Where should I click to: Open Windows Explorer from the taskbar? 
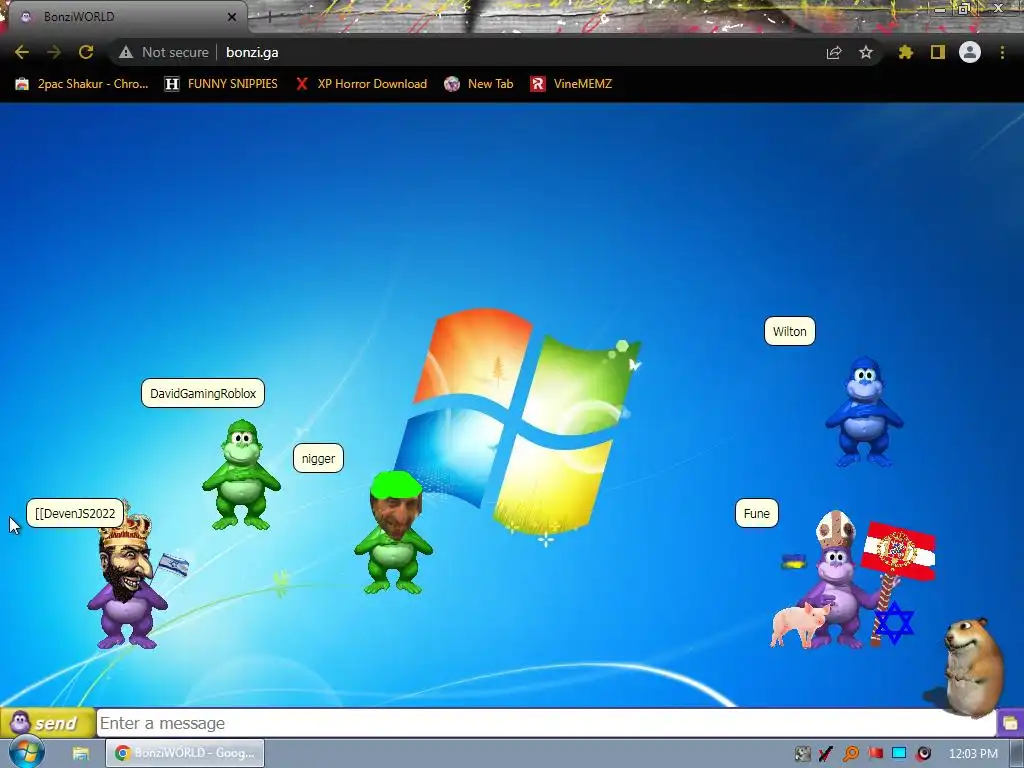(x=80, y=754)
